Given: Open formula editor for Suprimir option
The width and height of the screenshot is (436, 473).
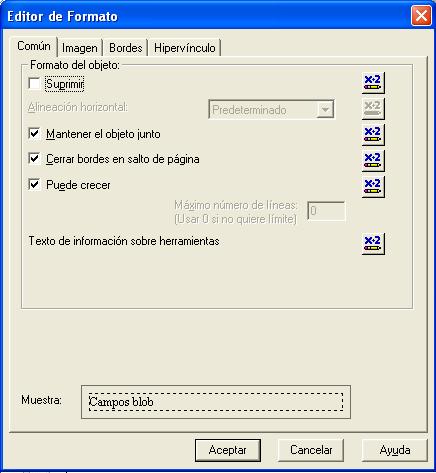Looking at the screenshot, I should pos(373,83).
